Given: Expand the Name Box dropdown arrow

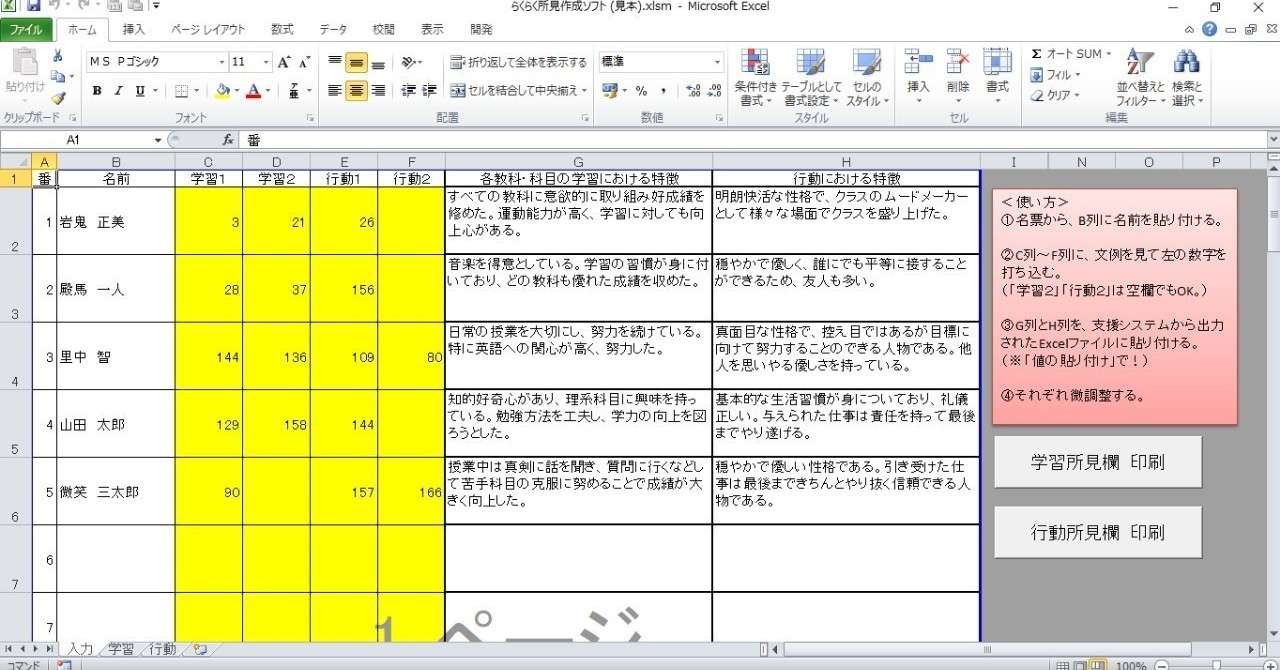Looking at the screenshot, I should (158, 140).
